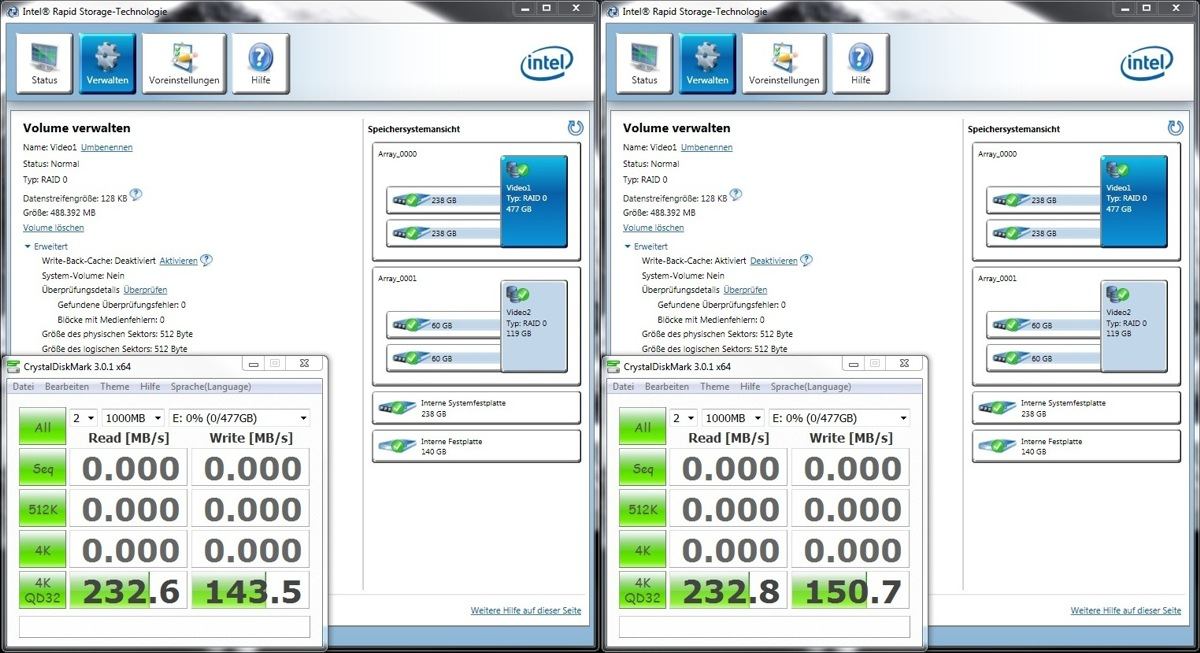Select Interne Festplatte 140 GB in left window
The height and width of the screenshot is (653, 1200).
coord(476,446)
